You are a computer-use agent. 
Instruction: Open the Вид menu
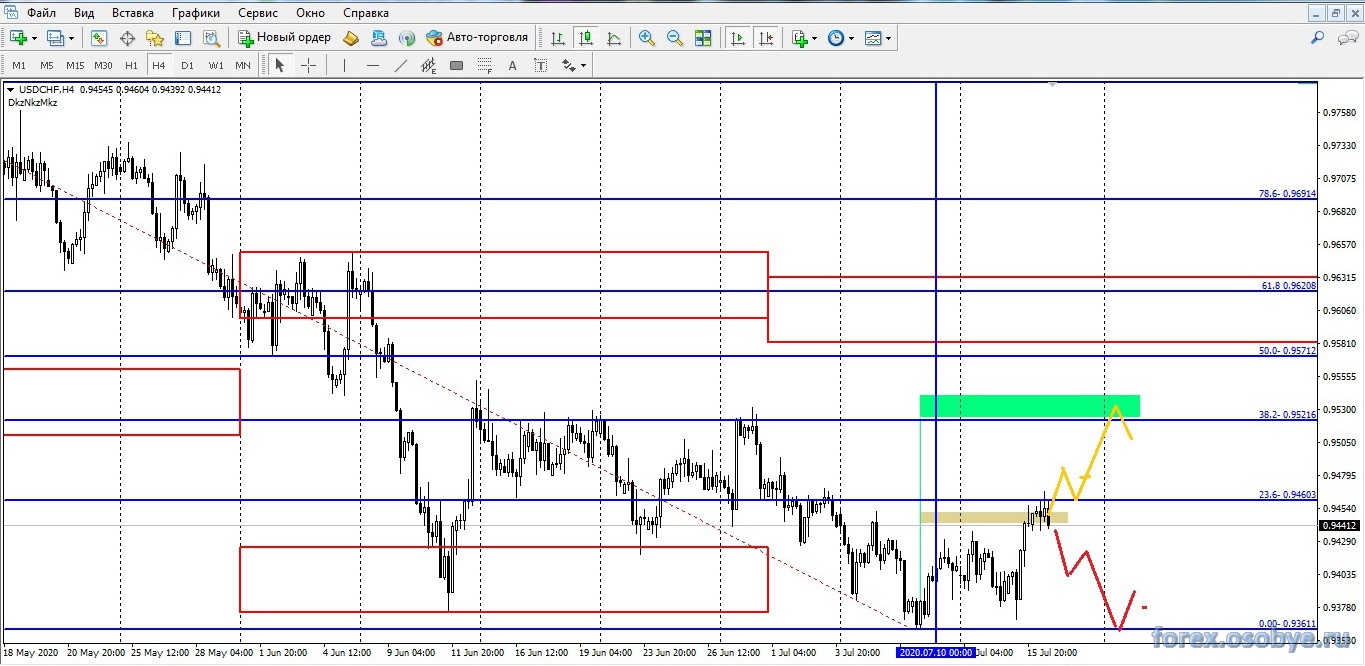point(84,13)
